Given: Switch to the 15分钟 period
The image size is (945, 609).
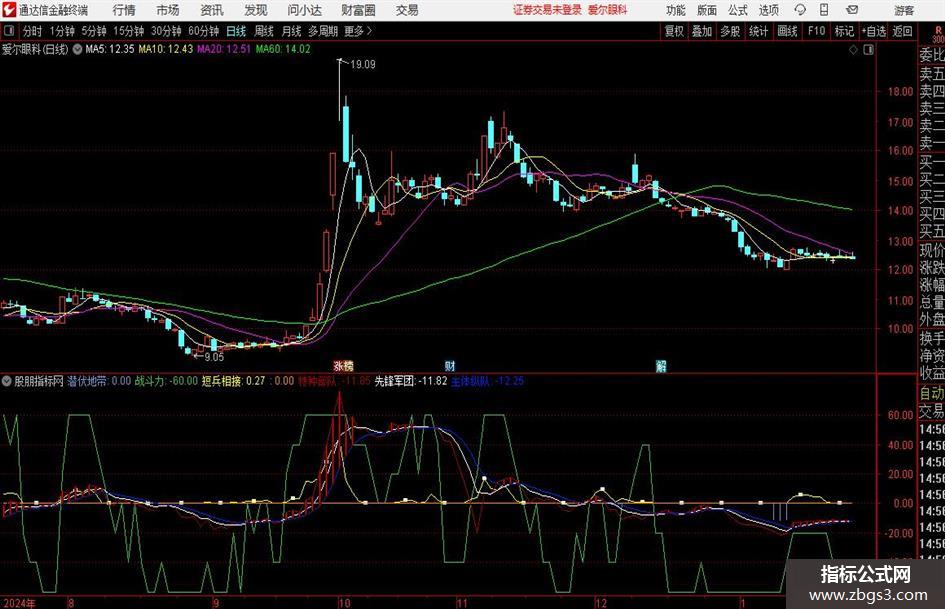Looking at the screenshot, I should (128, 31).
